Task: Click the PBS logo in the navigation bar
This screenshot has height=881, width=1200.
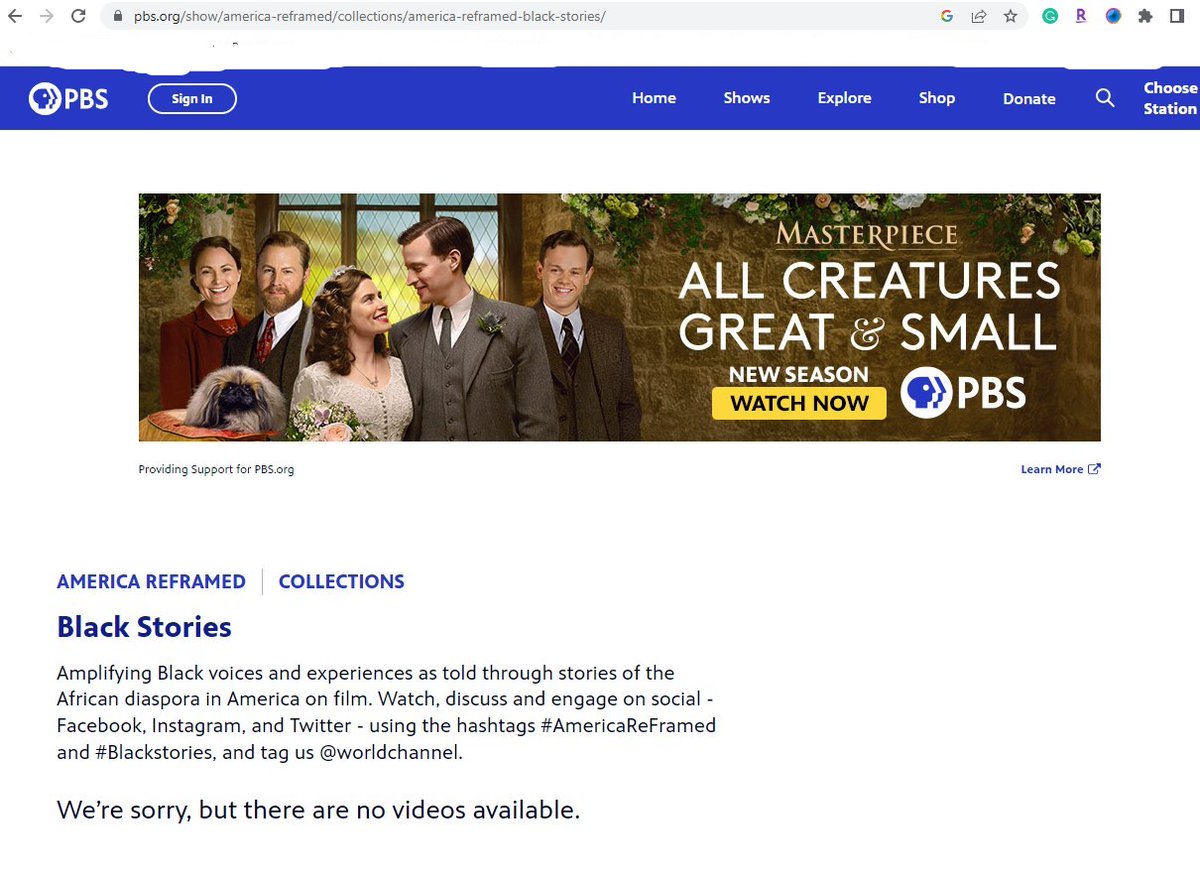Action: (68, 98)
